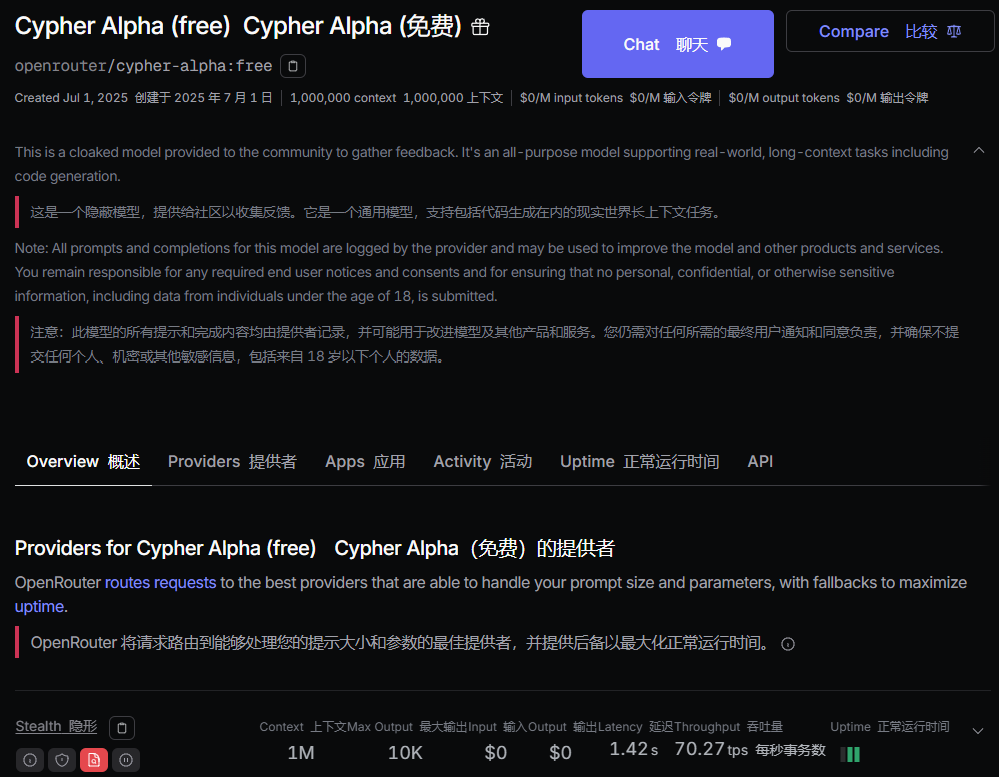The image size is (999, 777).
Task: Open the Uptime tab
Action: point(640,462)
